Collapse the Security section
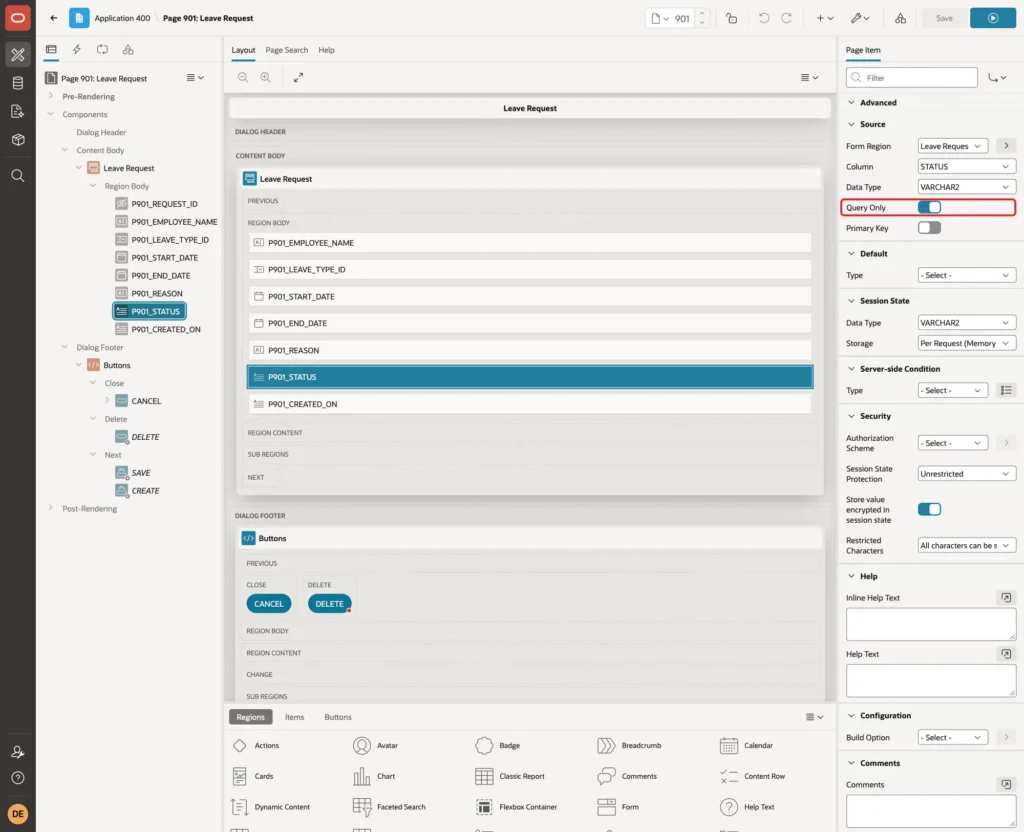The width and height of the screenshot is (1024, 832). pyautogui.click(x=851, y=416)
